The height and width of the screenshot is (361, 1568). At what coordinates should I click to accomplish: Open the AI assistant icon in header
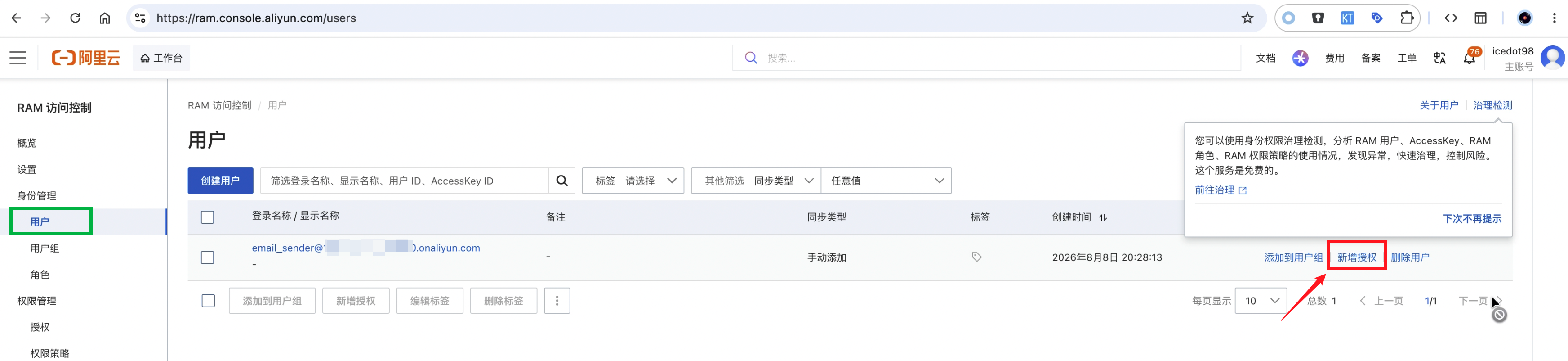[x=1300, y=58]
